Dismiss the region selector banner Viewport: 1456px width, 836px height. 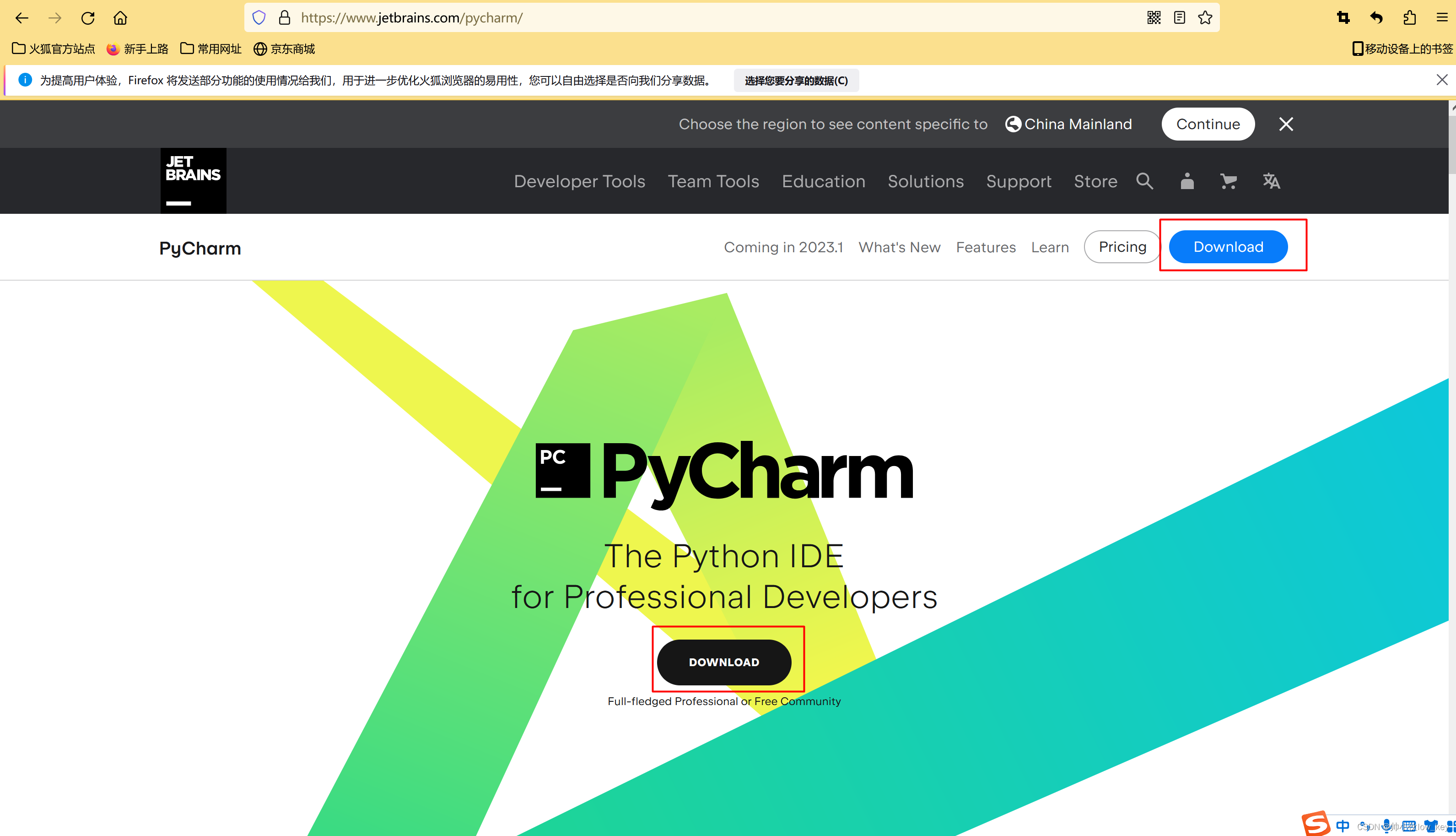[x=1287, y=124]
